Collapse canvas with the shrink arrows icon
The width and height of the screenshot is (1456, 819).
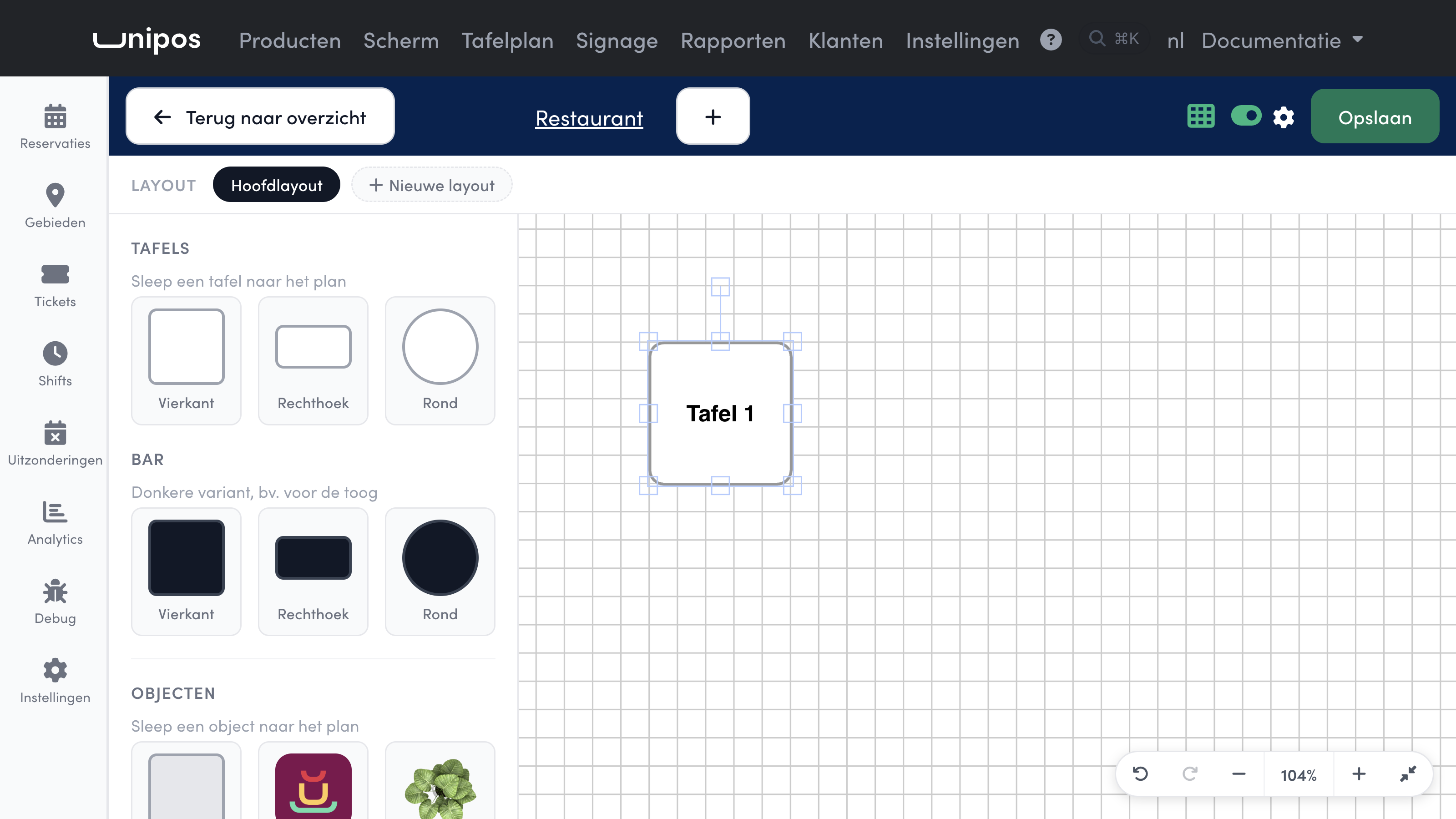click(x=1408, y=774)
